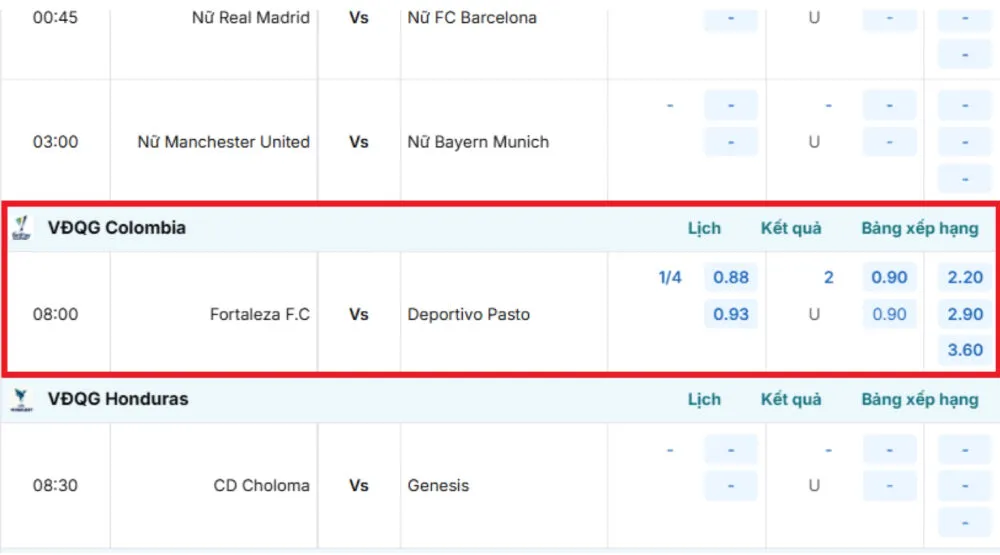View Kết quả for VĐQG Honduras

791,399
